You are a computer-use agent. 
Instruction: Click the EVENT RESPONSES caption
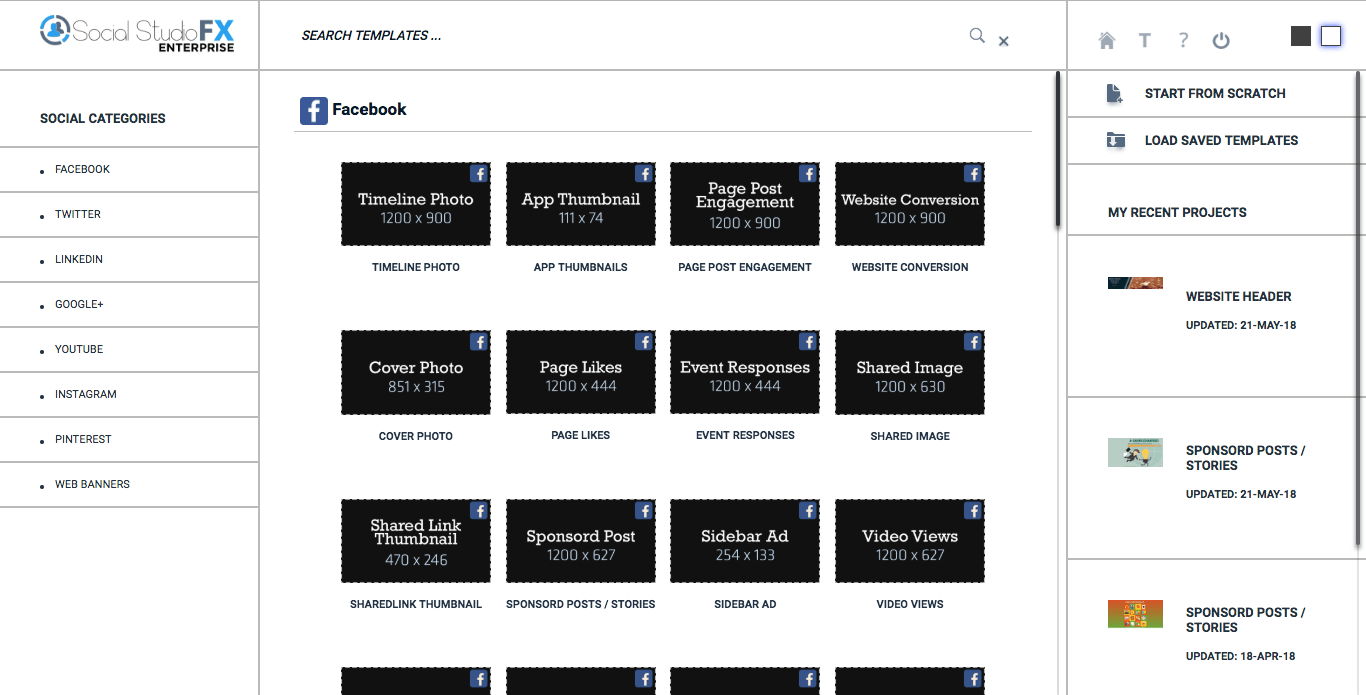[x=745, y=436]
